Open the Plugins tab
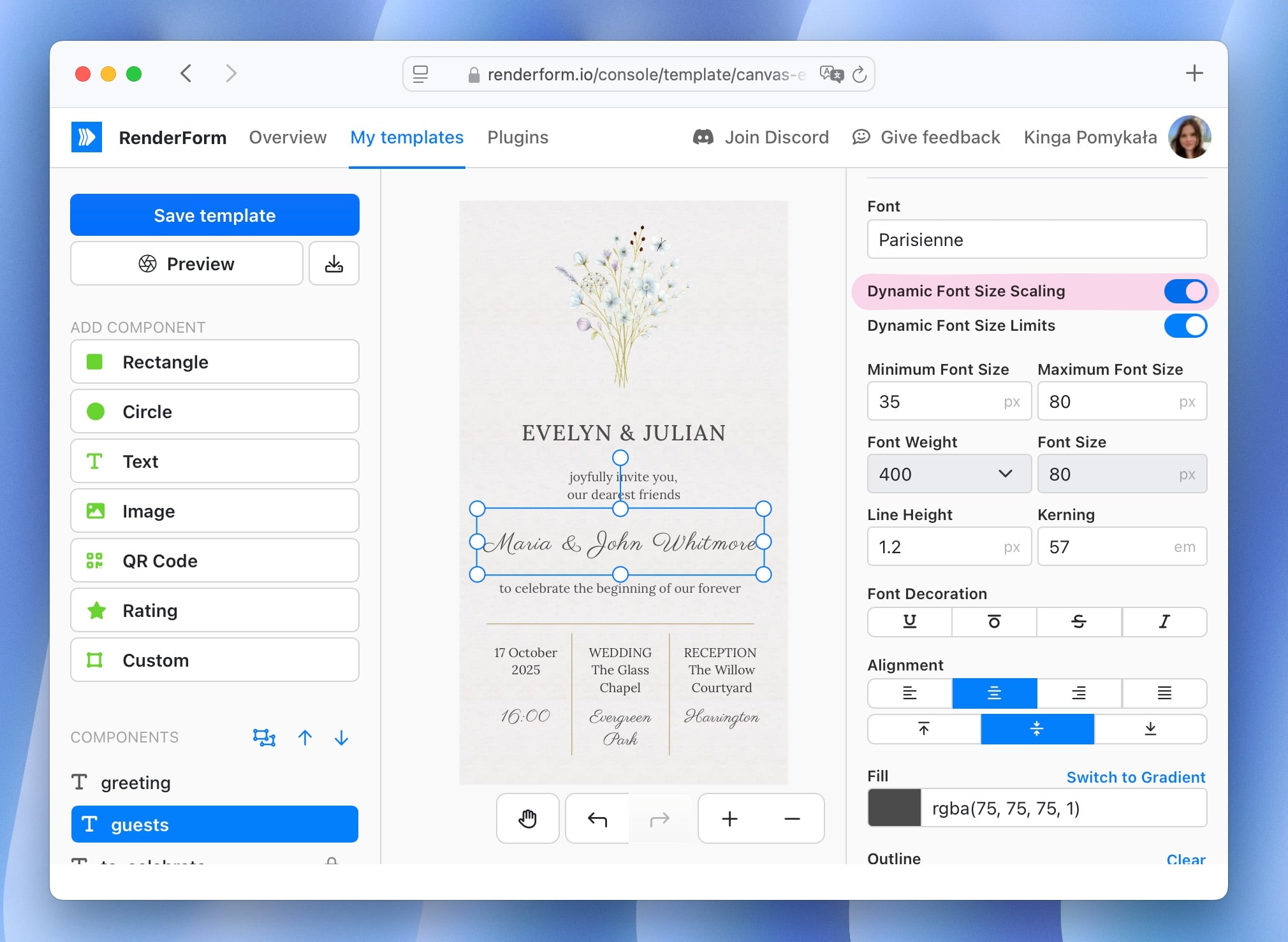 pyautogui.click(x=518, y=137)
